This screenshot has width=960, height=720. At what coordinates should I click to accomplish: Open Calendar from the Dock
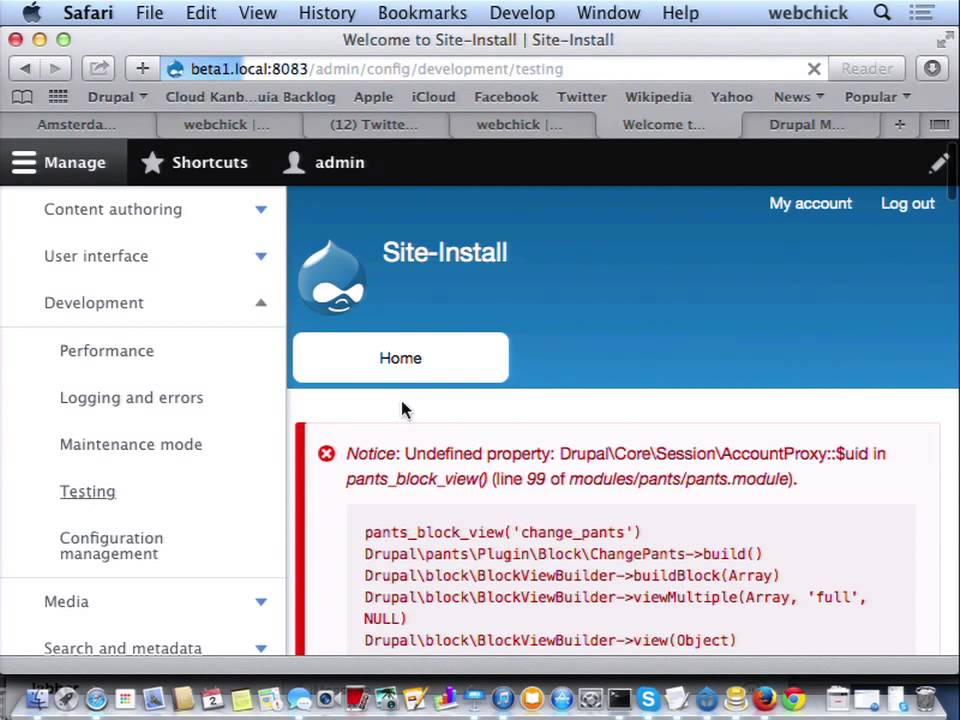pos(212,699)
